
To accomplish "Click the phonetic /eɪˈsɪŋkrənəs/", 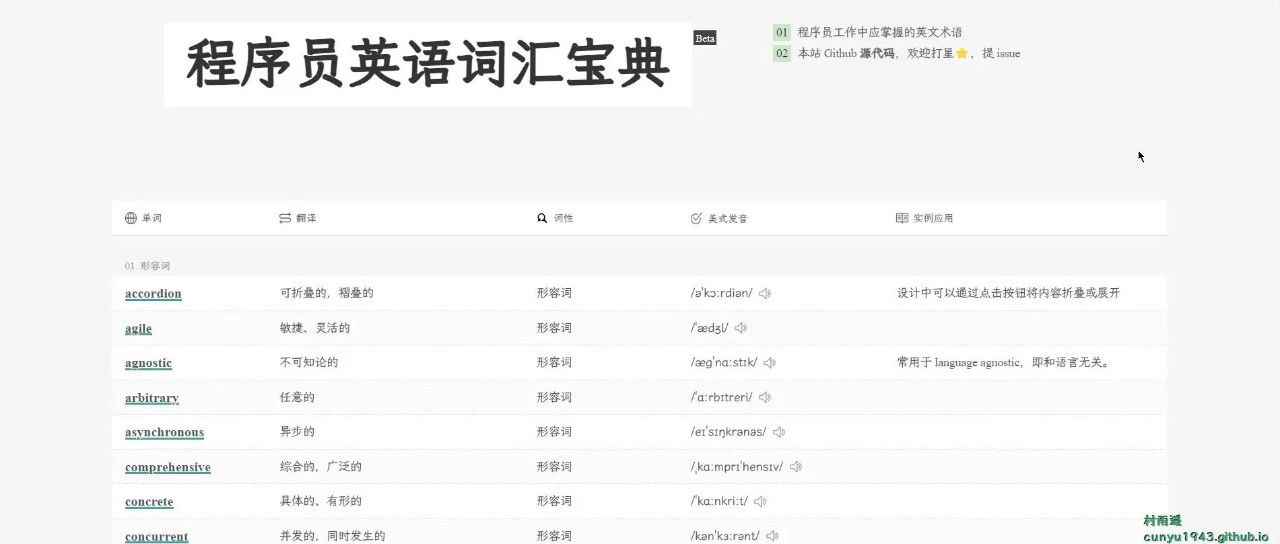I will (x=728, y=432).
